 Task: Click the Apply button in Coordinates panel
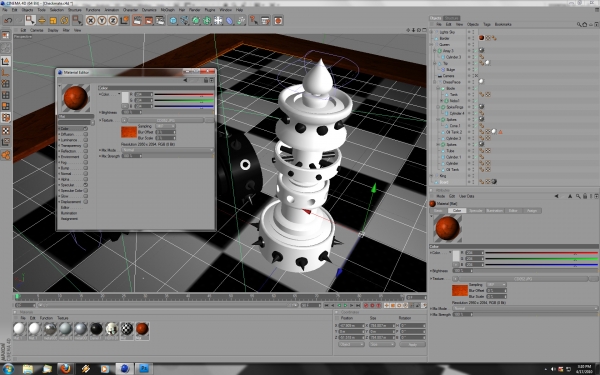pyautogui.click(x=412, y=344)
